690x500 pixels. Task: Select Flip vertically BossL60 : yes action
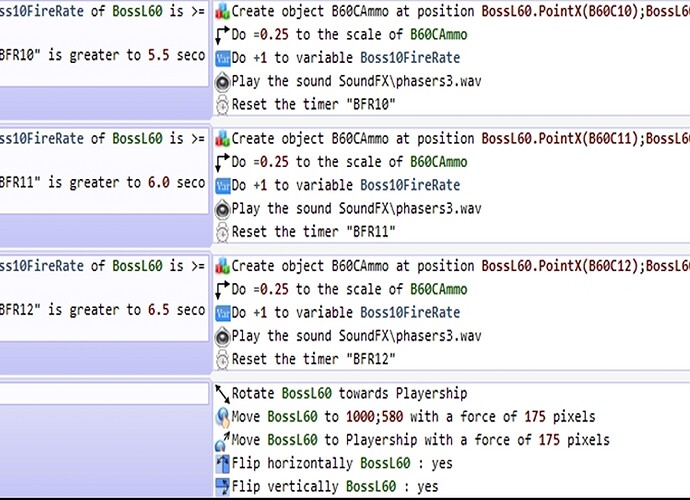[x=335, y=487]
